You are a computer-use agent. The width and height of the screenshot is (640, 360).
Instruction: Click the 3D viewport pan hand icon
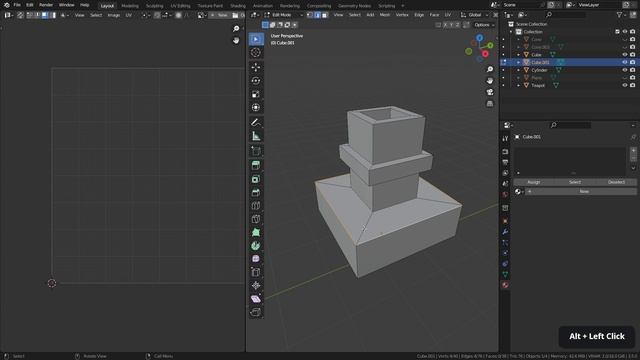(490, 81)
